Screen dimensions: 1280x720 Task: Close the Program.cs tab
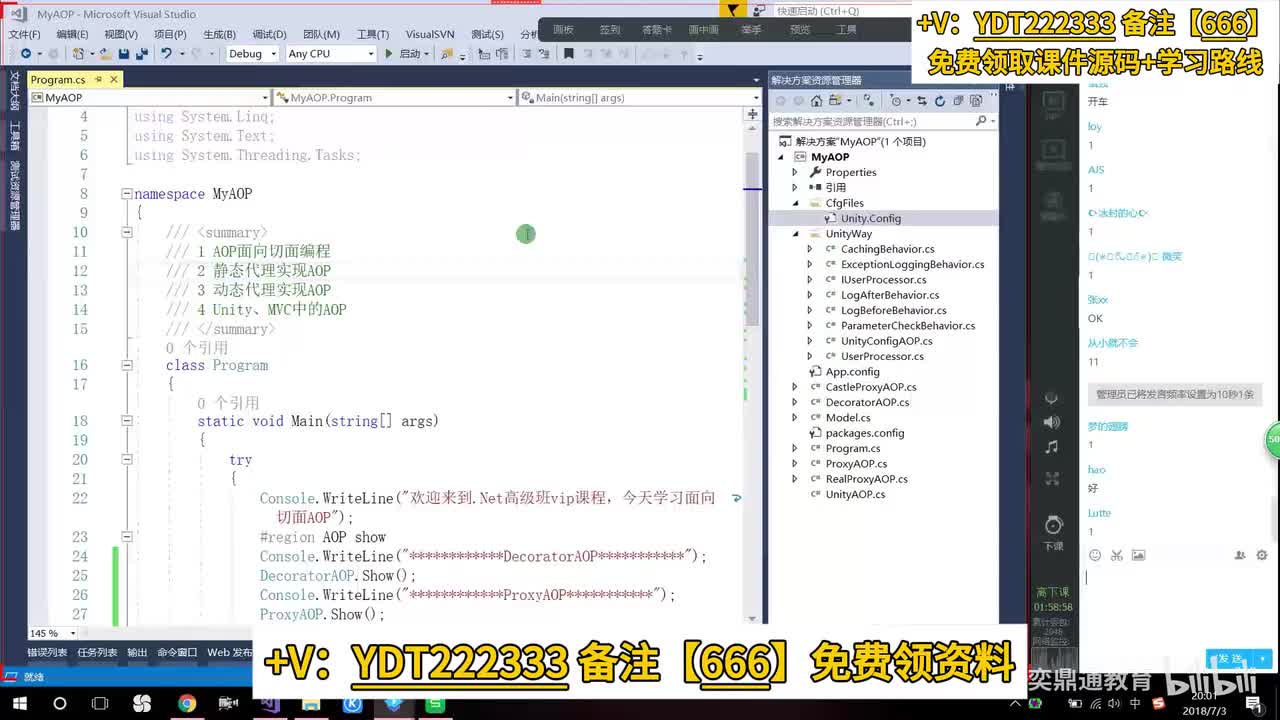(114, 79)
